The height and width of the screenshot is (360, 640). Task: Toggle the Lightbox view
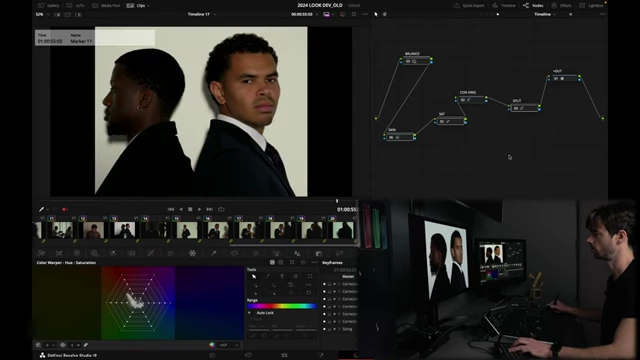pos(591,5)
